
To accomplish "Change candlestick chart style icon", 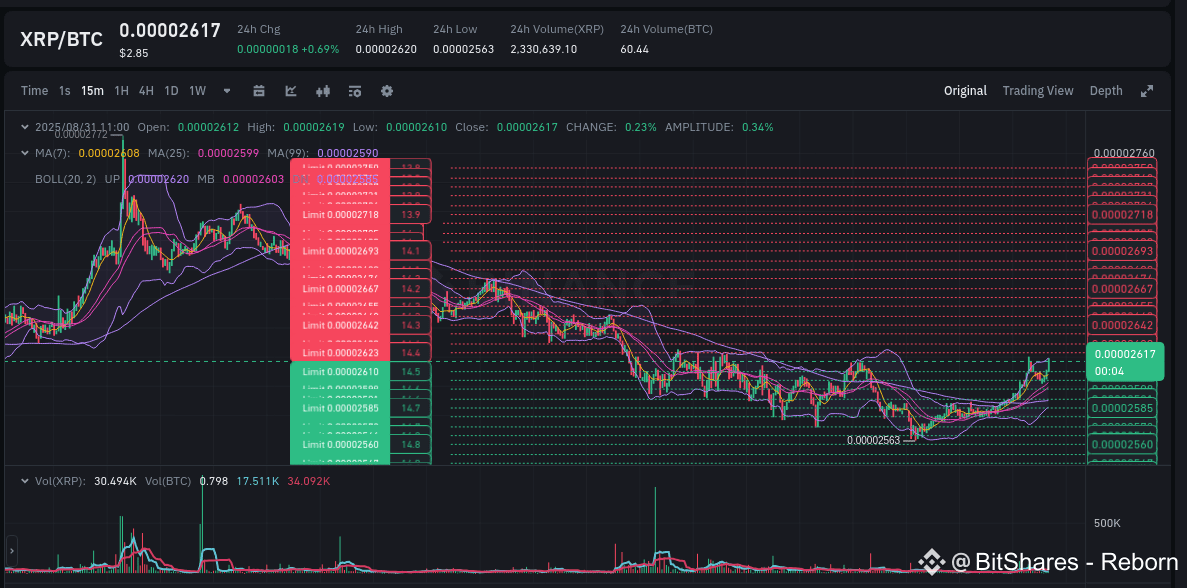I will (323, 91).
